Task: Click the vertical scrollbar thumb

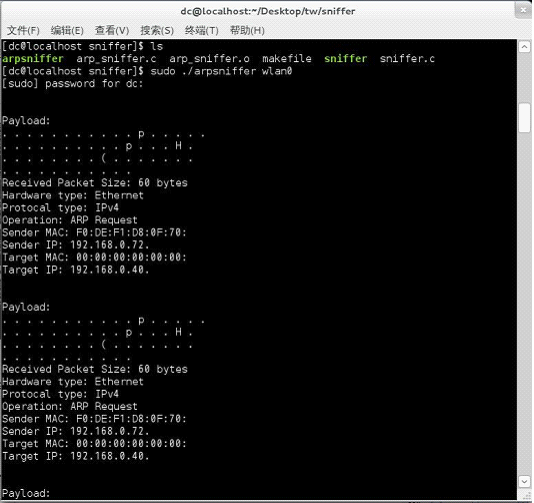Action: (x=524, y=118)
